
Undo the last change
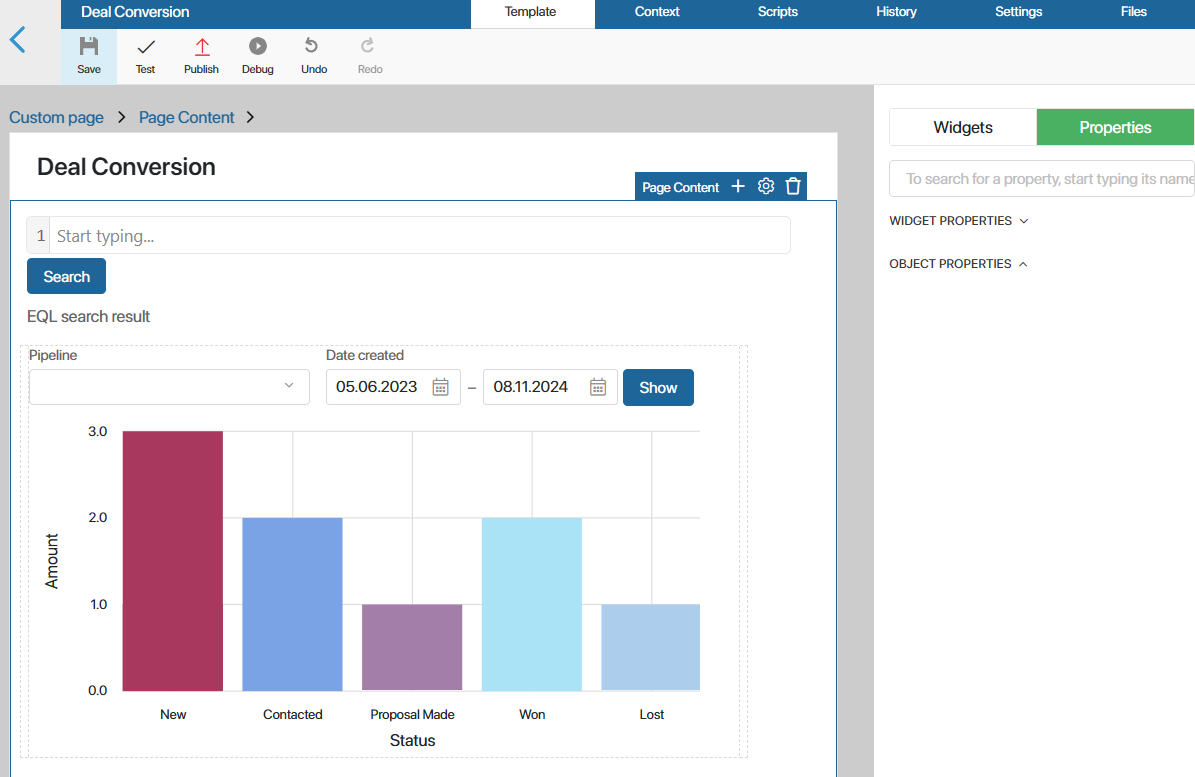313,56
